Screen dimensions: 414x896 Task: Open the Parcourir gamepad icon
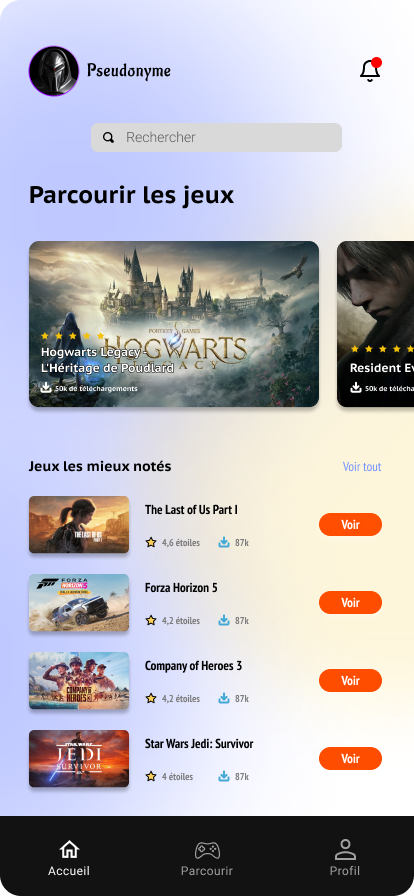(207, 850)
